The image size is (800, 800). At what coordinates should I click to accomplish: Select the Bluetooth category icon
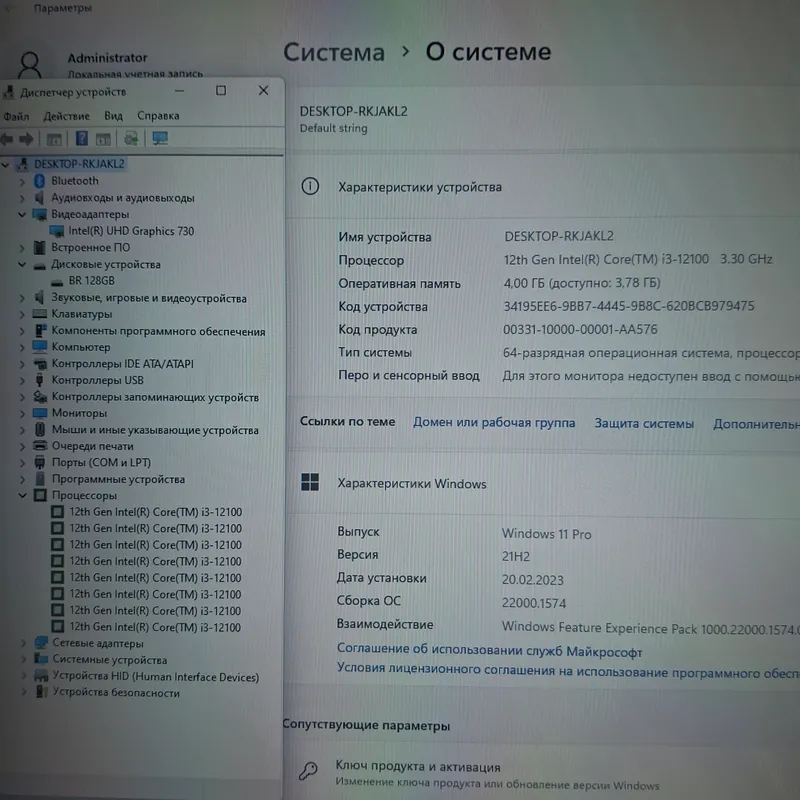[40, 181]
